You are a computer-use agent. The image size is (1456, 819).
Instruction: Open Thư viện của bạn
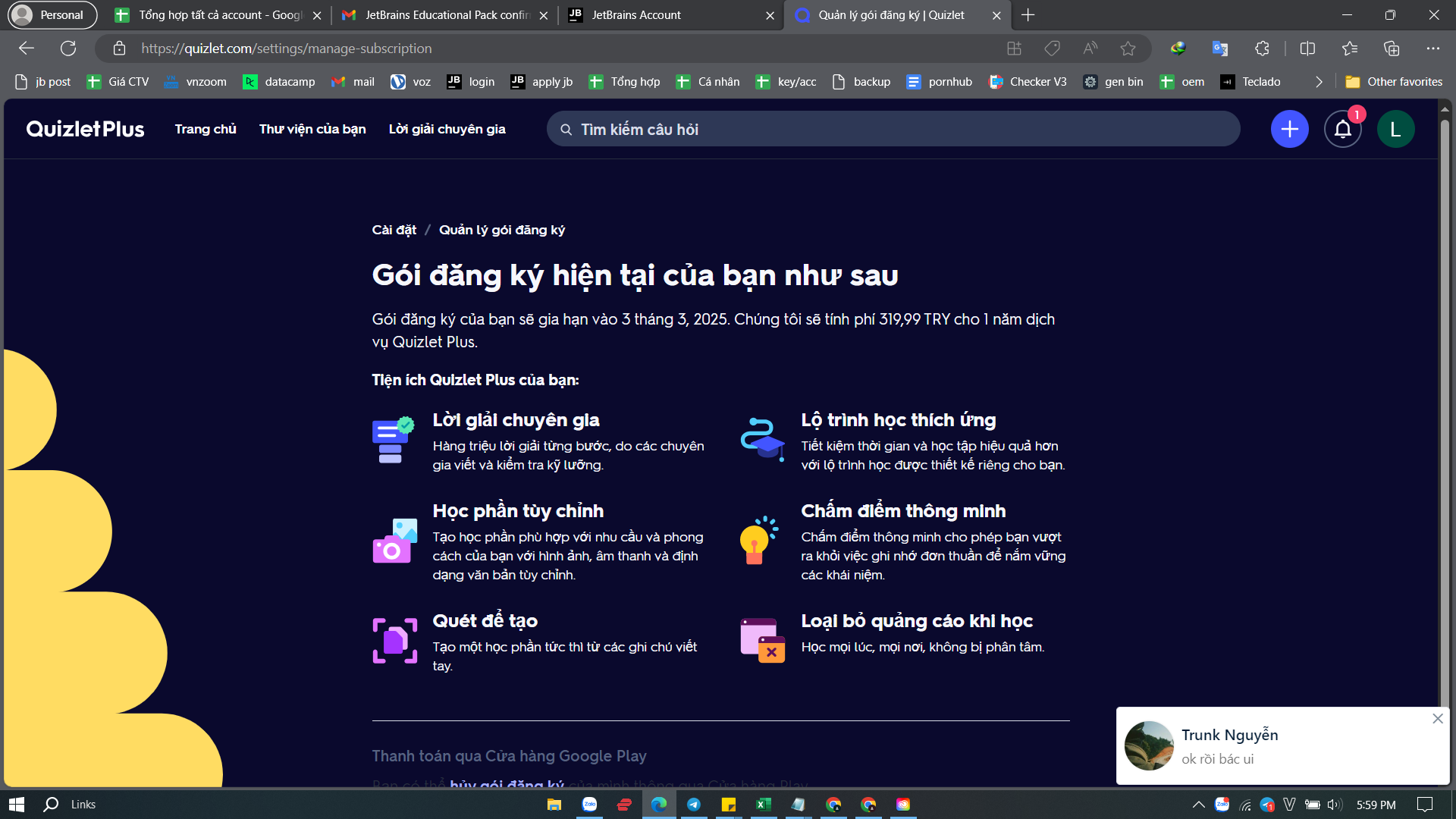pos(312,129)
